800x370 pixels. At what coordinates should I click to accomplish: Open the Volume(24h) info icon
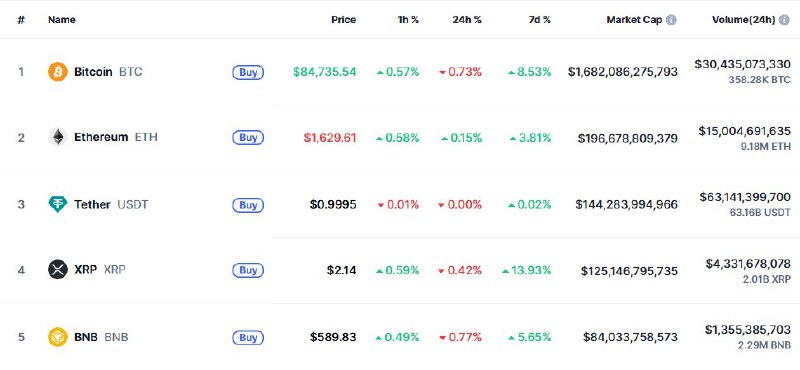coord(784,20)
